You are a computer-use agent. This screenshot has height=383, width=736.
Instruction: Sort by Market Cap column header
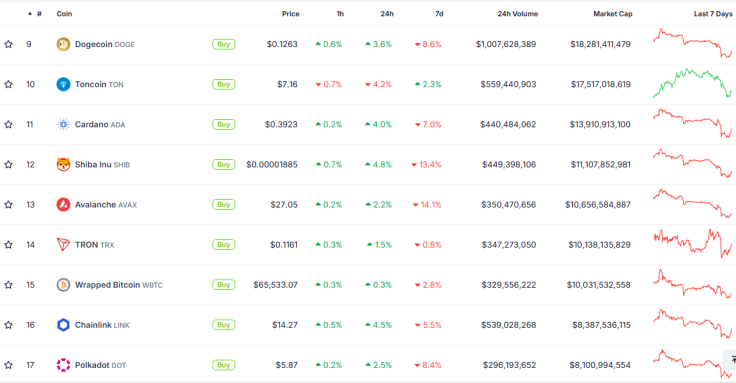(x=613, y=14)
